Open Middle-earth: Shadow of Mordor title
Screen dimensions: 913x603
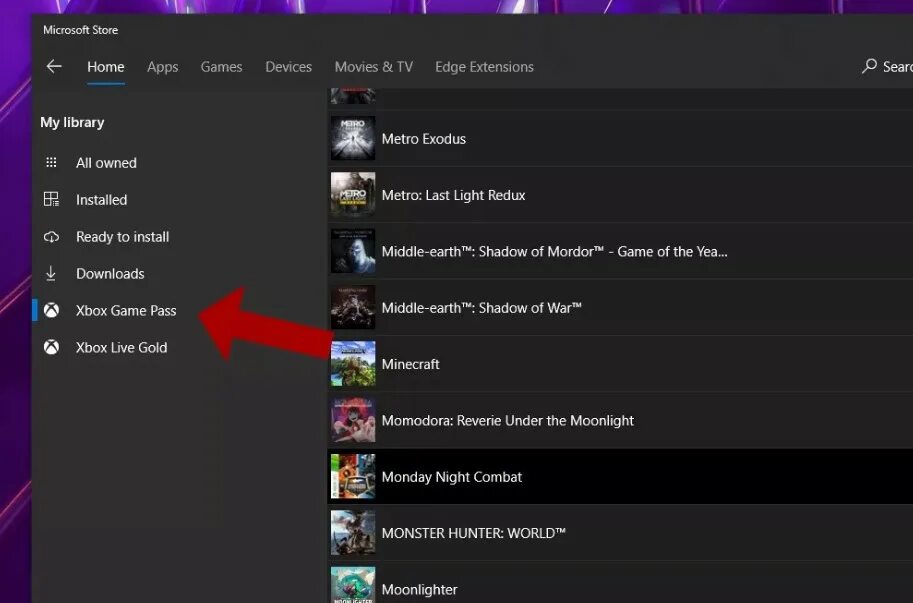point(554,252)
